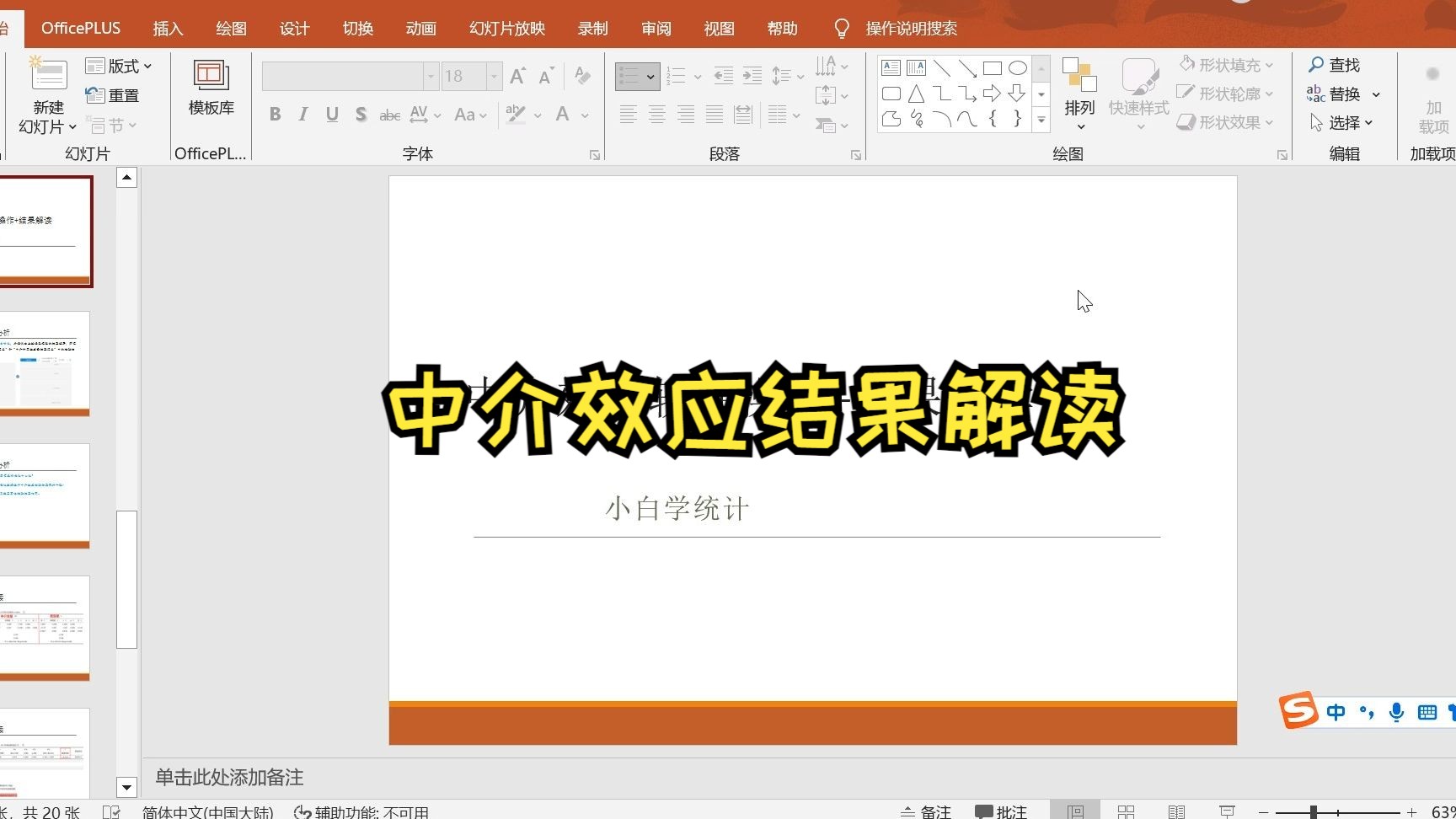
Task: Select rectangle shape in gallery
Action: [993, 68]
